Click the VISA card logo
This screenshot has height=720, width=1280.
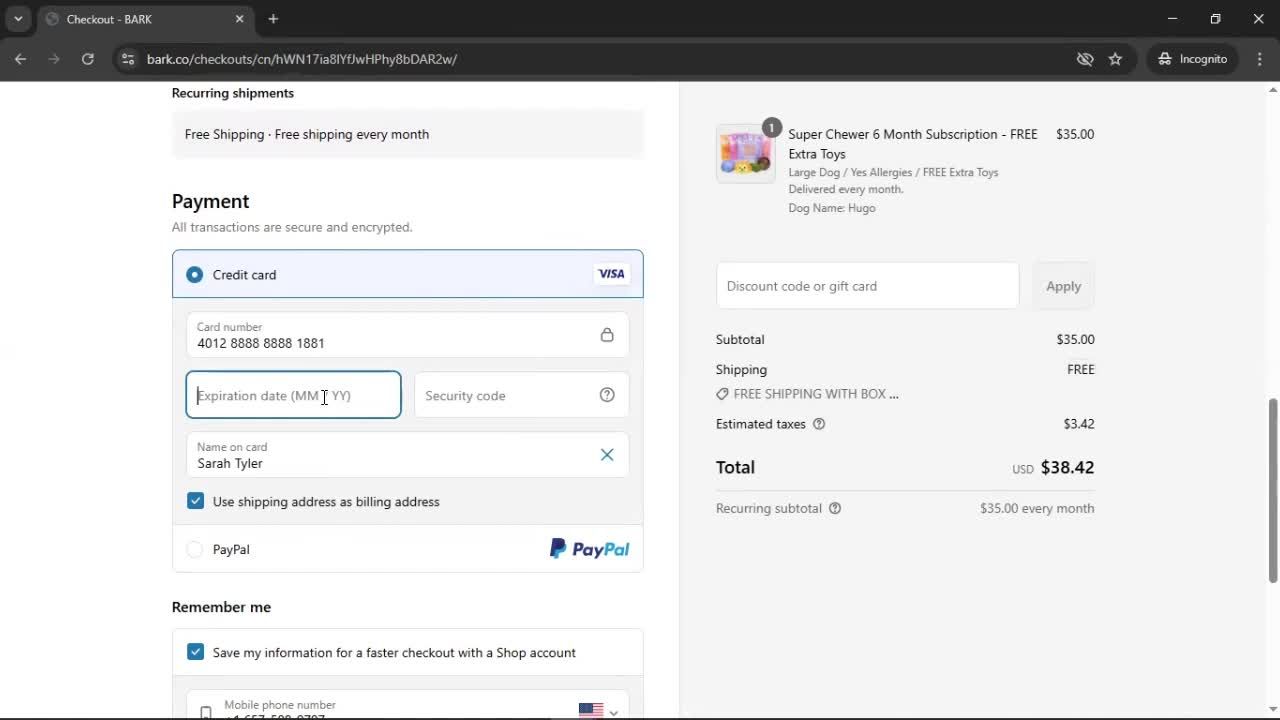pos(611,274)
